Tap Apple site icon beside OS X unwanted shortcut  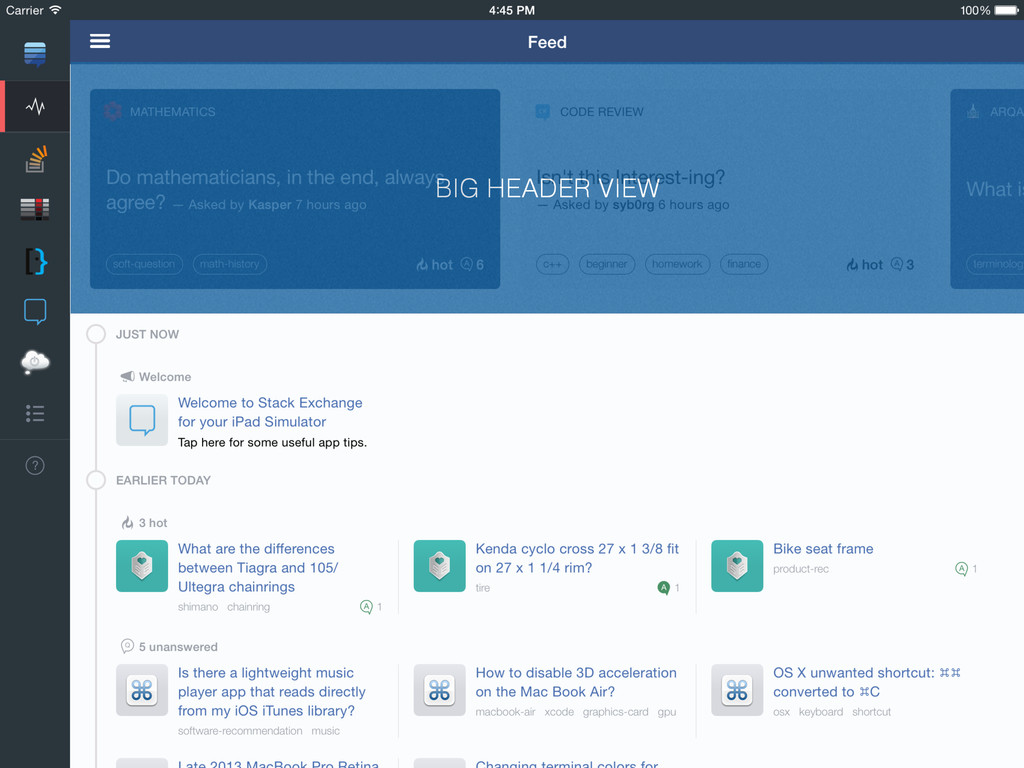coord(737,690)
